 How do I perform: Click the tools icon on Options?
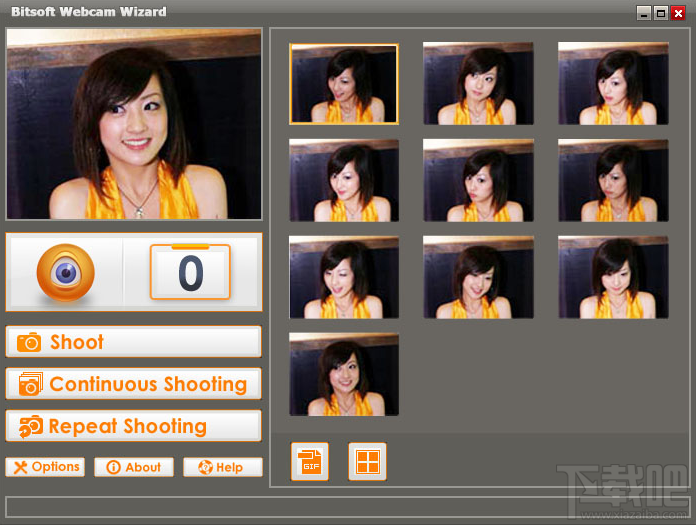21,467
